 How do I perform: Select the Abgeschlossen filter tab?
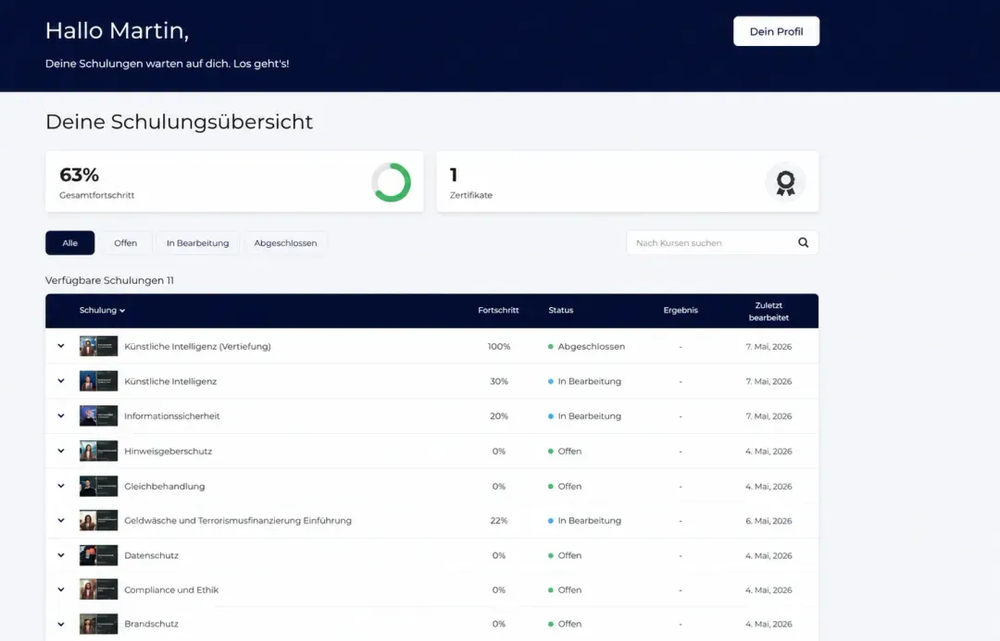click(286, 243)
